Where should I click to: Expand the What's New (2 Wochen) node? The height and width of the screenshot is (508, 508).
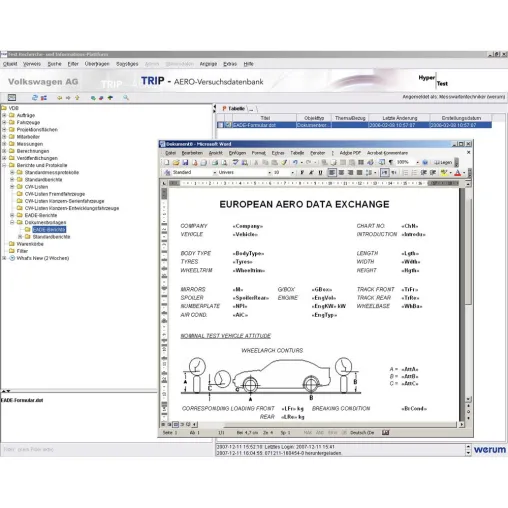[4, 258]
